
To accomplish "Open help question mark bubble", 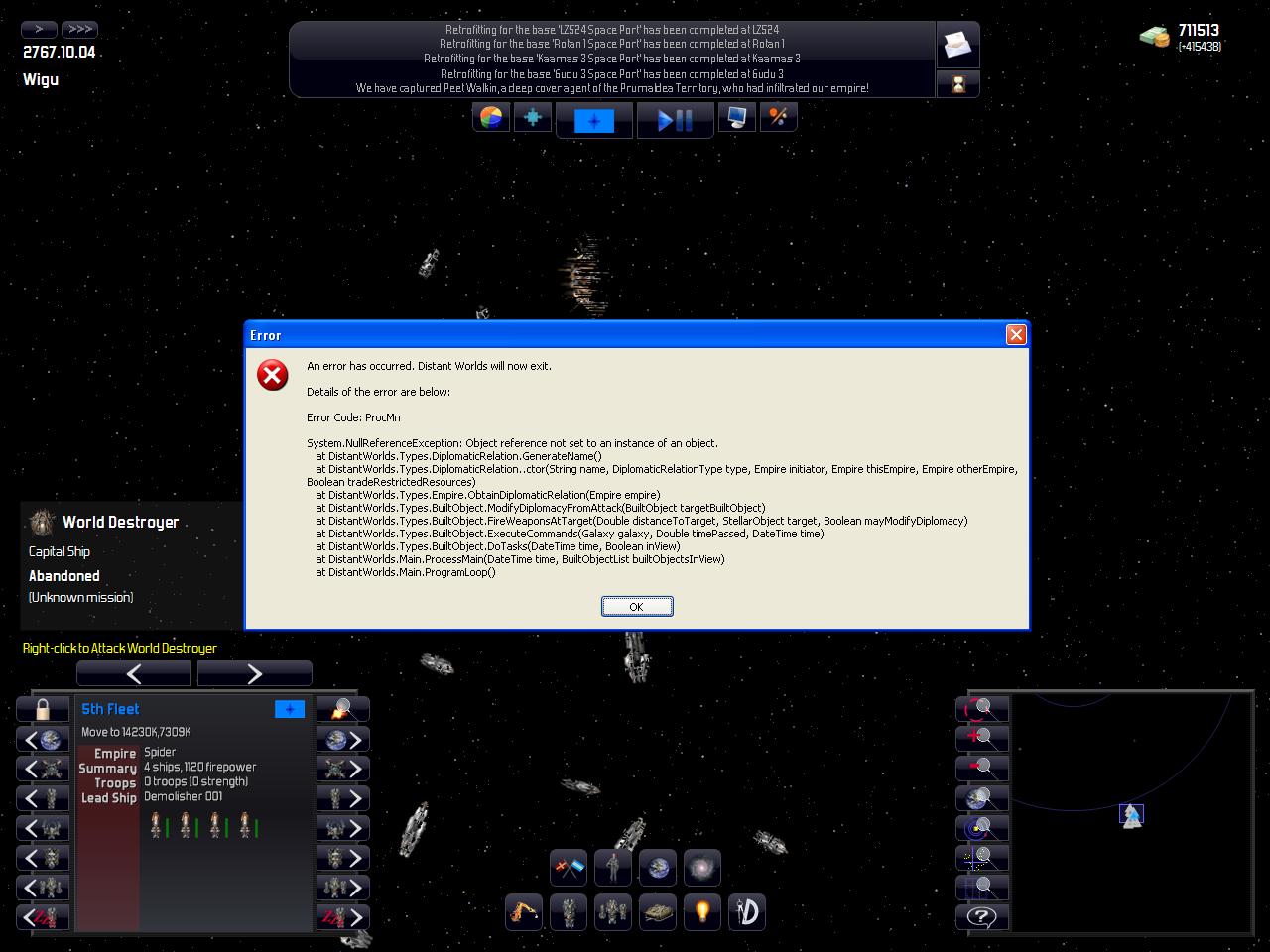I will click(x=982, y=917).
